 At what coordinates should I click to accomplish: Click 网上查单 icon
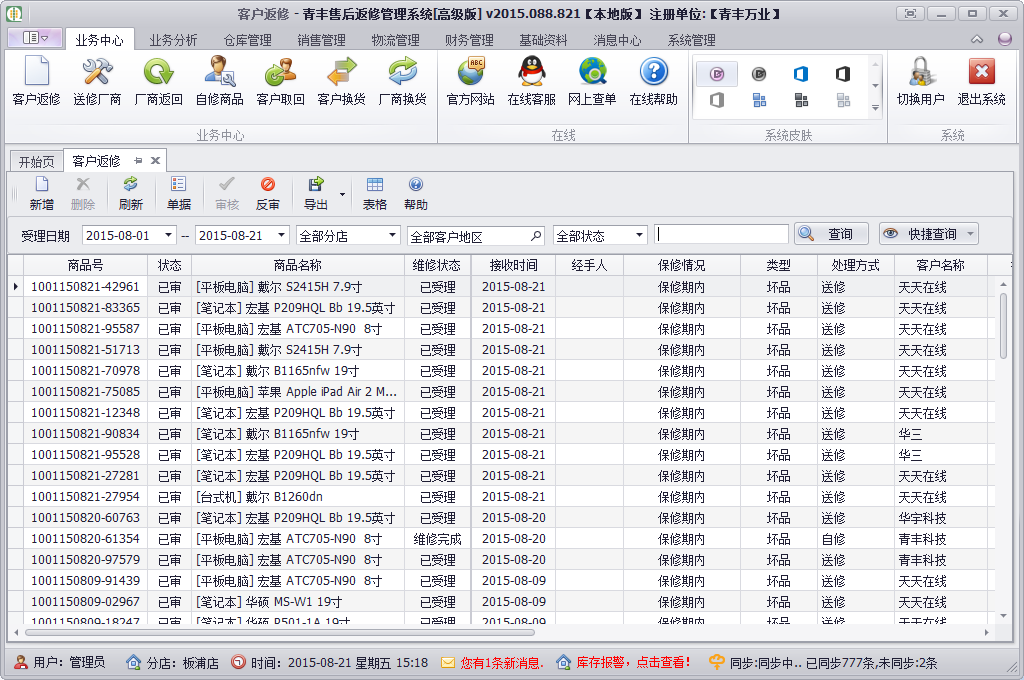(x=592, y=82)
